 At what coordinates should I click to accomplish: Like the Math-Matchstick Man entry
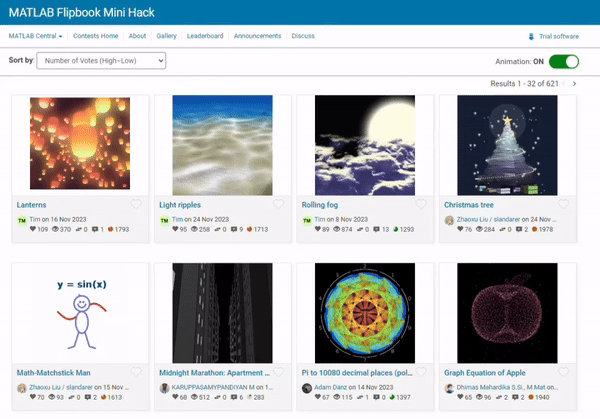pyautogui.click(x=136, y=371)
